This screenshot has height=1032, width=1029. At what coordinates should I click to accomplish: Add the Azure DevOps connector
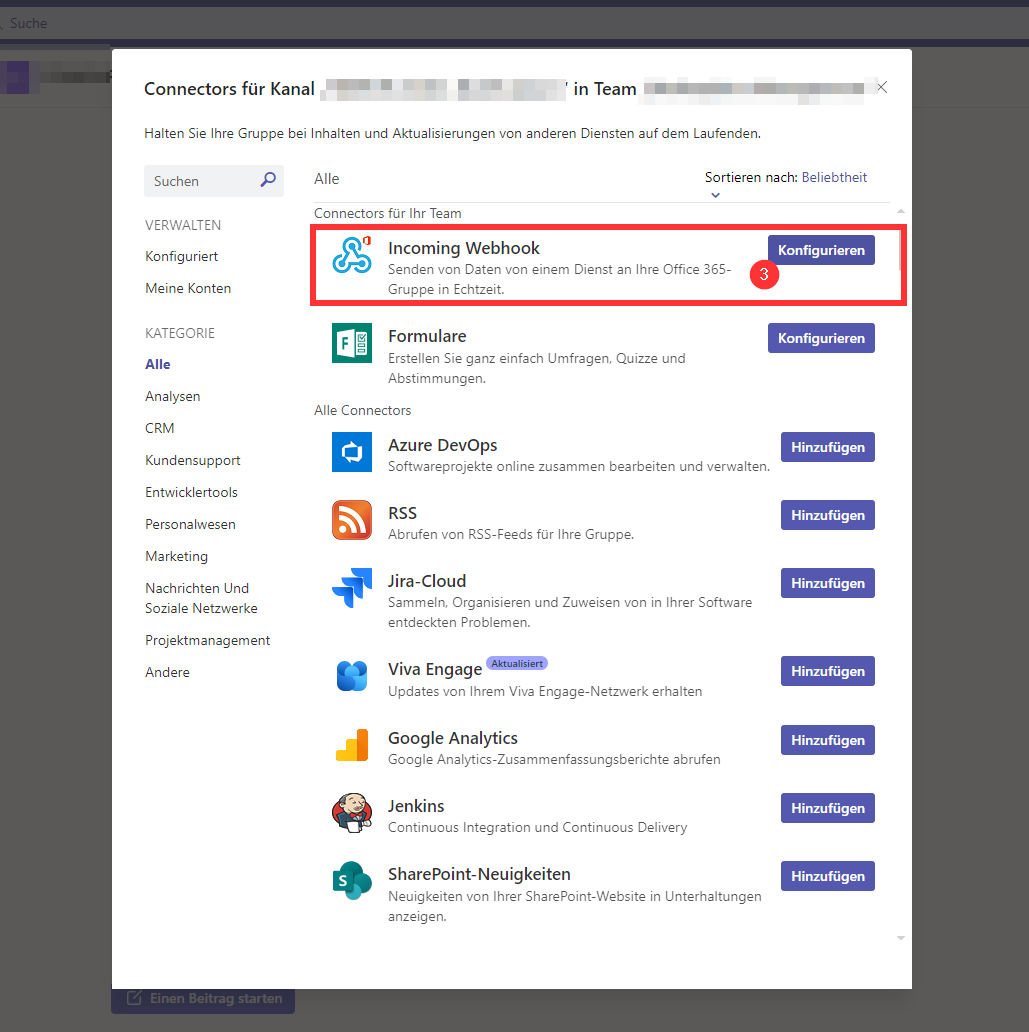click(828, 448)
